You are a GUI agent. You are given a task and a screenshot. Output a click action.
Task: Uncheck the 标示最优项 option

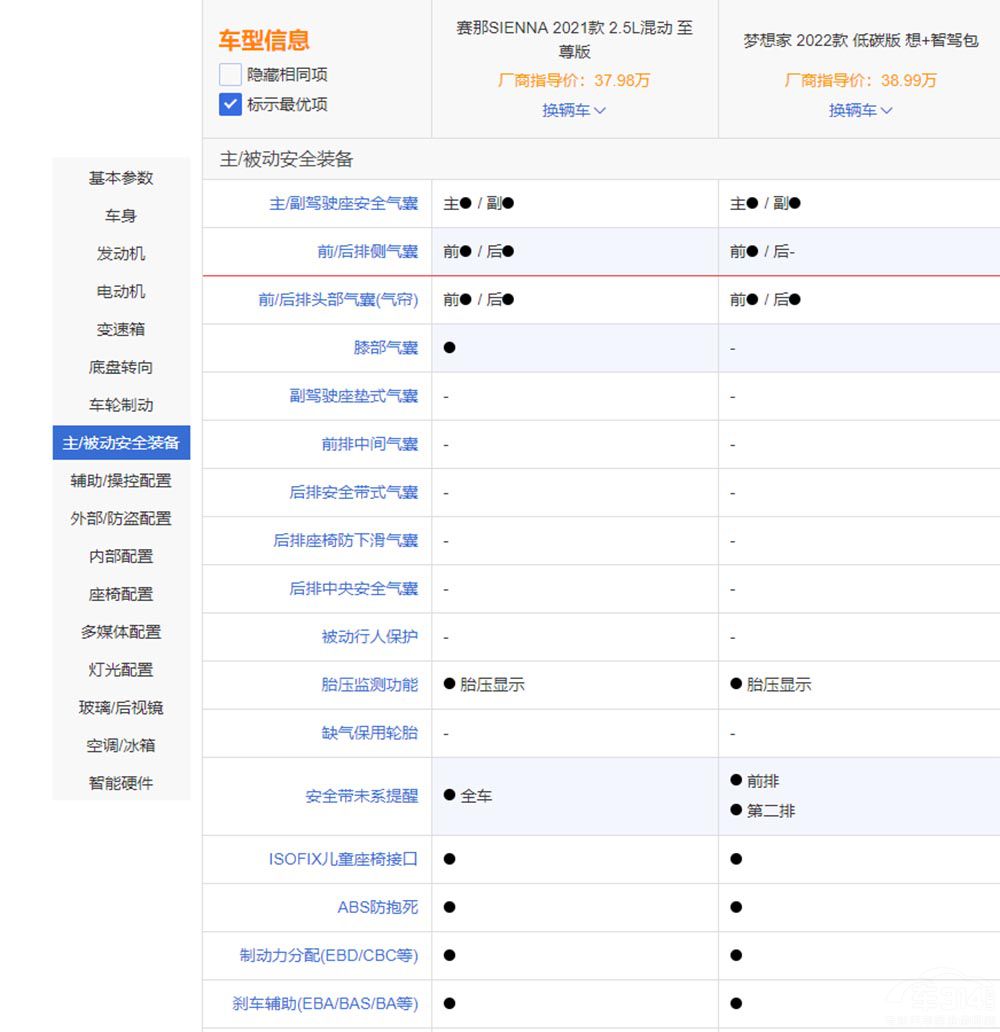[229, 104]
